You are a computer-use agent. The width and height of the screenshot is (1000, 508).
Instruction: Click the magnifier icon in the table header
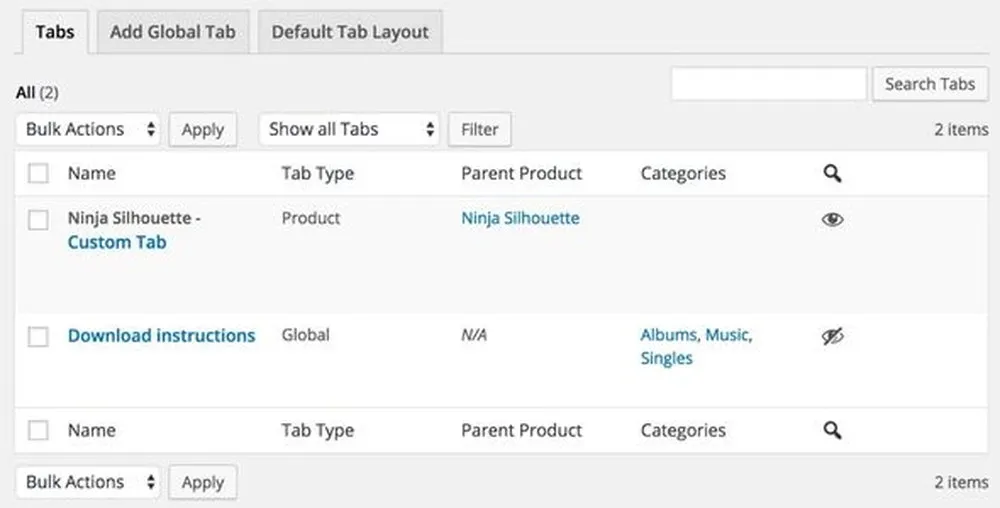(x=832, y=174)
